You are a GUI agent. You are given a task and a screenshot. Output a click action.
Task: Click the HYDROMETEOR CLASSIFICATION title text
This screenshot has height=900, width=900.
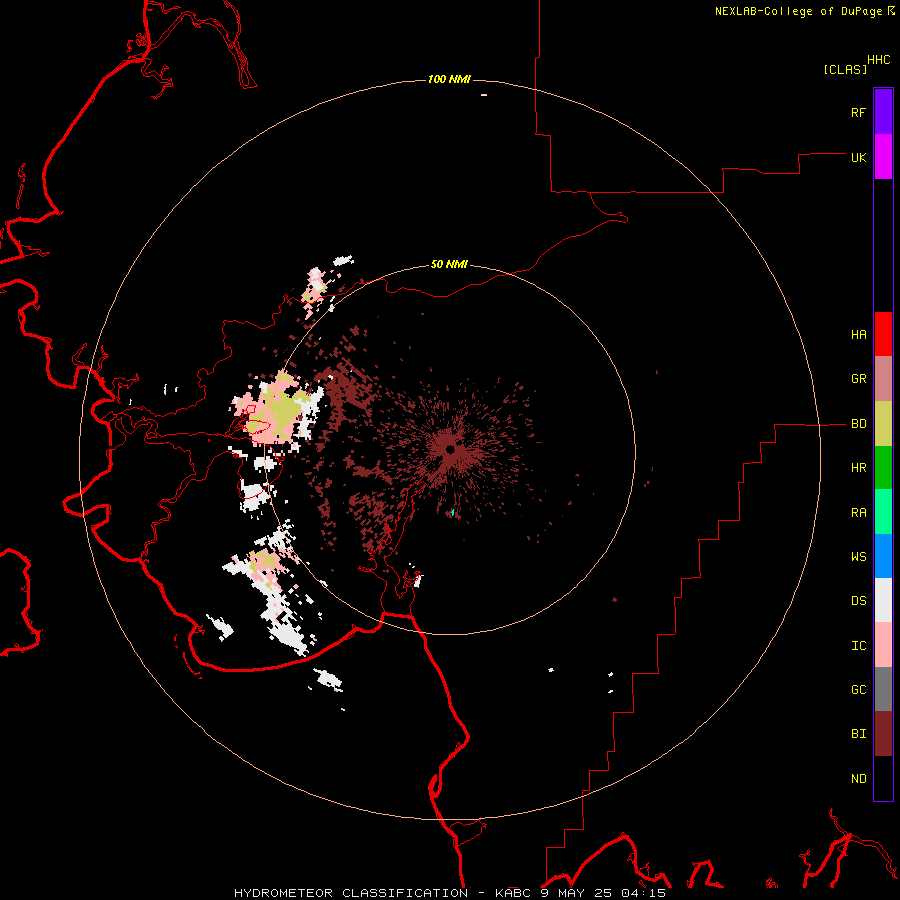[x=351, y=893]
